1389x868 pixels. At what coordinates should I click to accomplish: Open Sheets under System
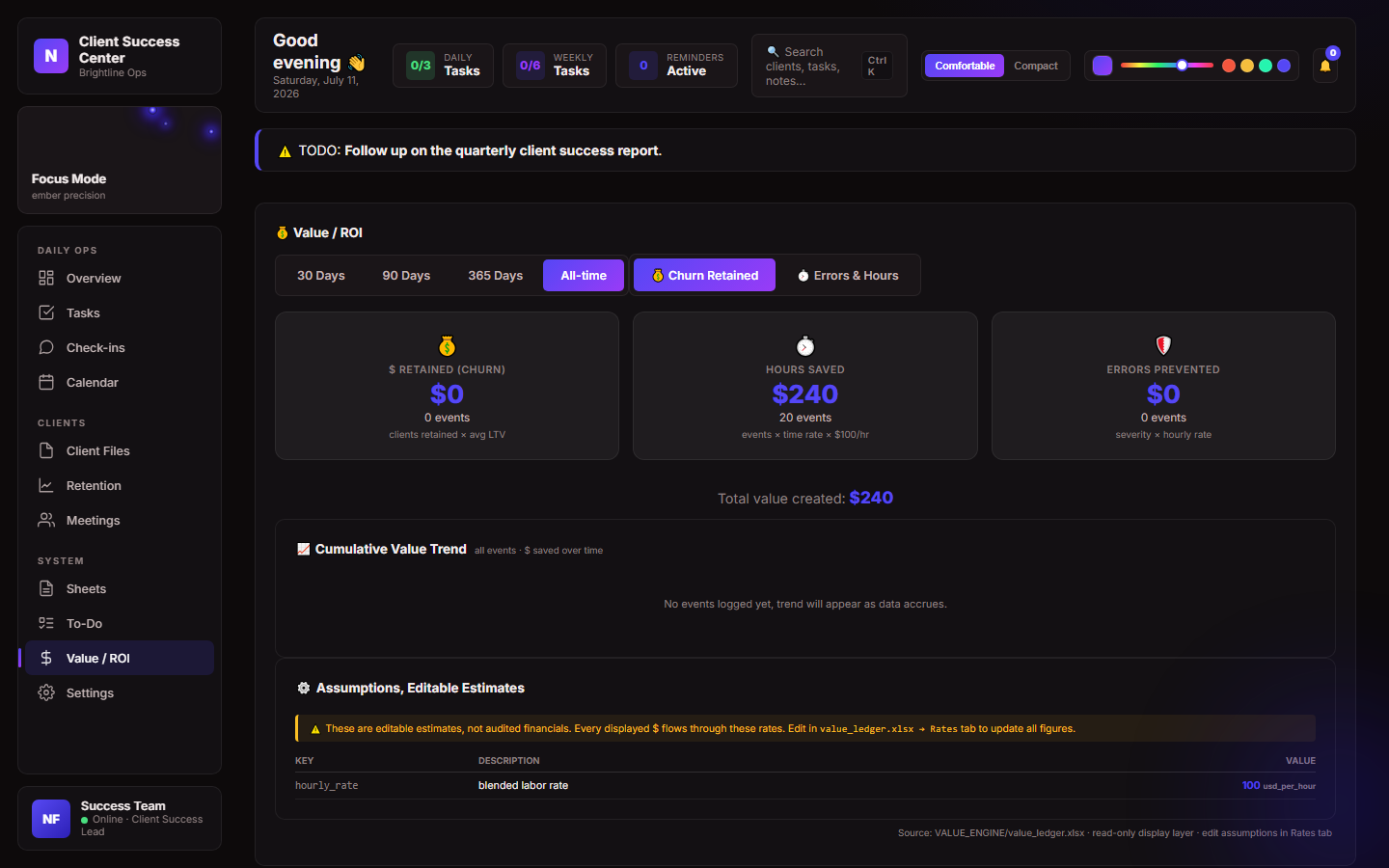point(120,588)
